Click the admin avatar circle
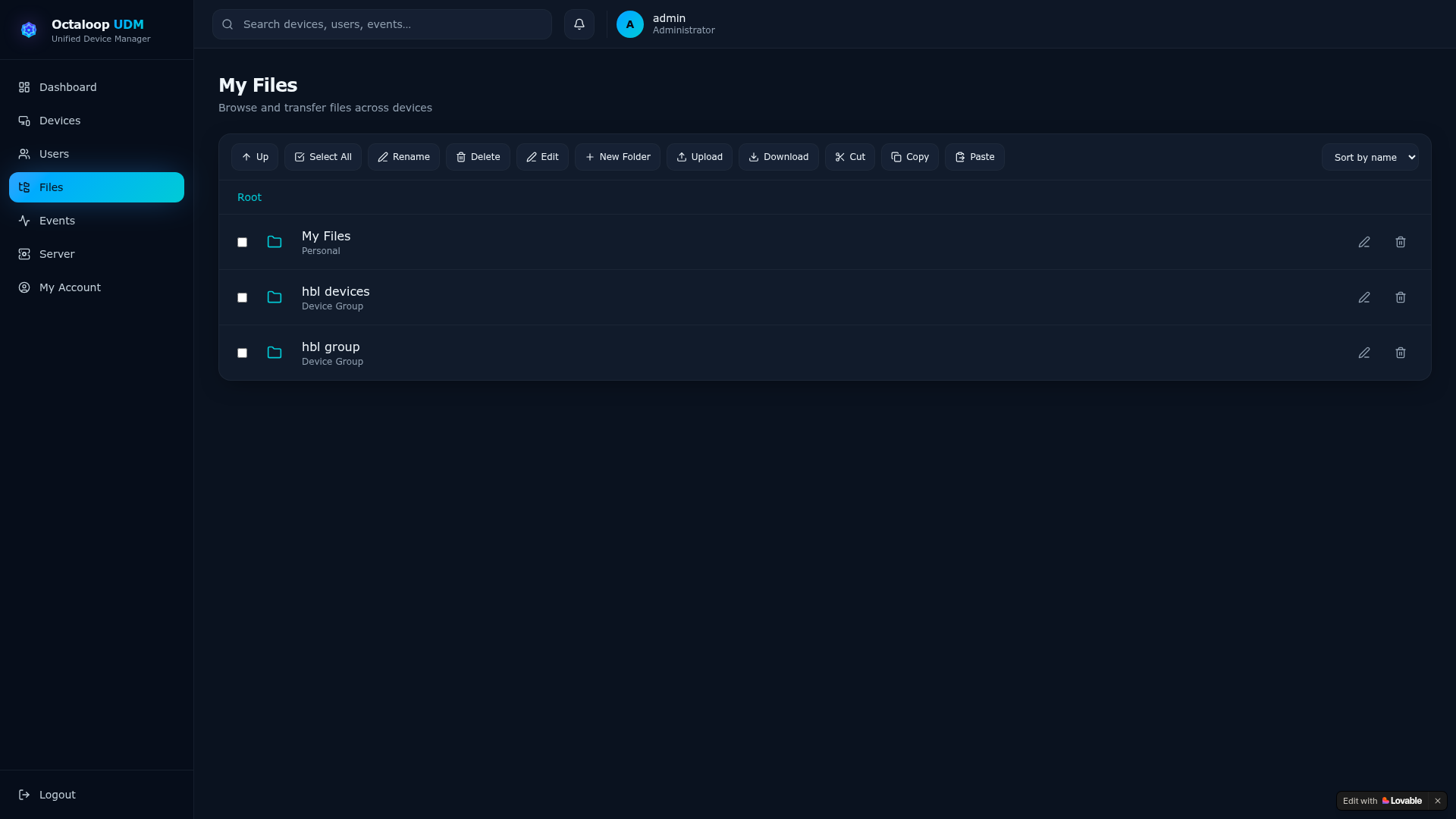 point(629,24)
